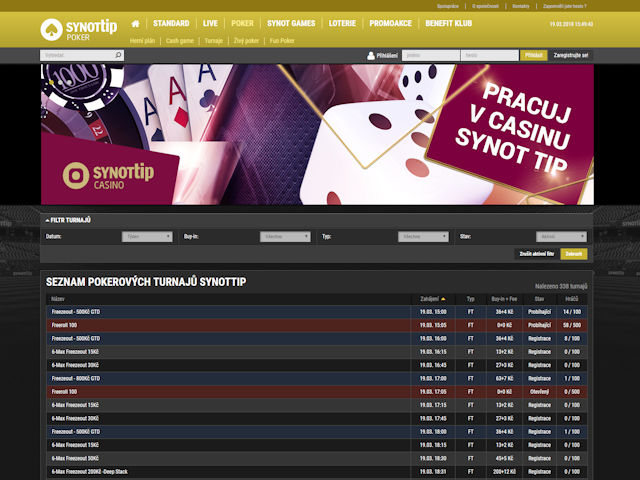Open Freeroll 100 tournament starting 17:05
This screenshot has width=640, height=480.
point(316,392)
